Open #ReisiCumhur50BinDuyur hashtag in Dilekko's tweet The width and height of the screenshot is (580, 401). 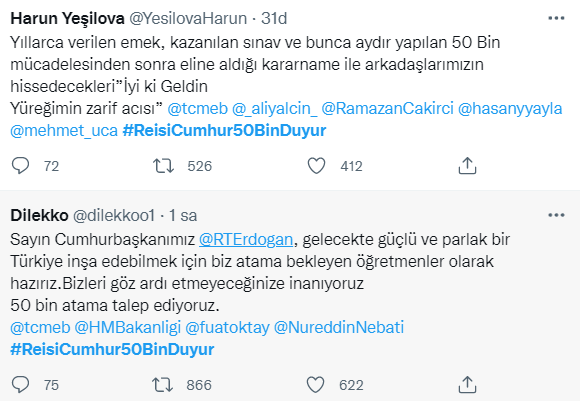coord(112,350)
